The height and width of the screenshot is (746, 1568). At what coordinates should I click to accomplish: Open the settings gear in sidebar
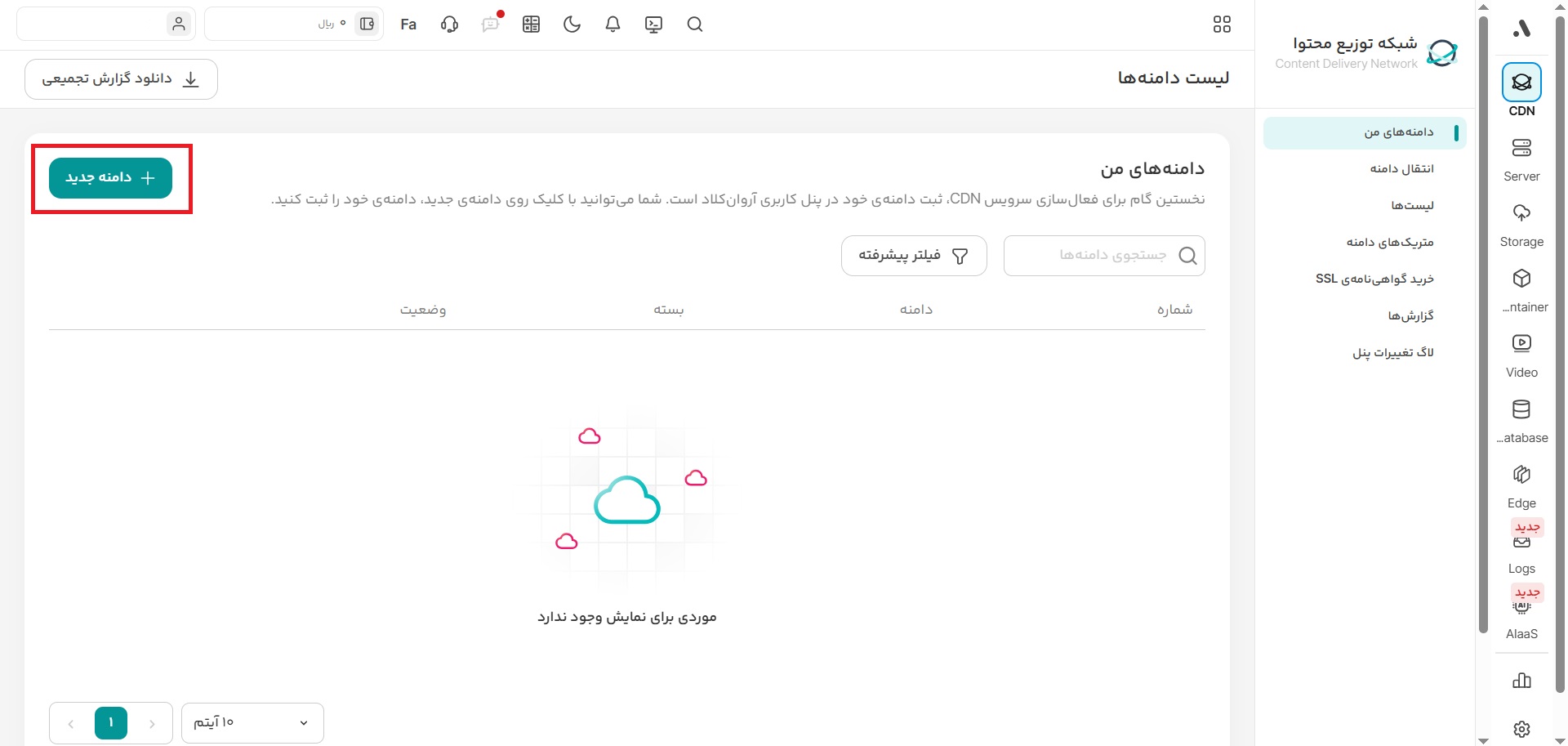1521,729
